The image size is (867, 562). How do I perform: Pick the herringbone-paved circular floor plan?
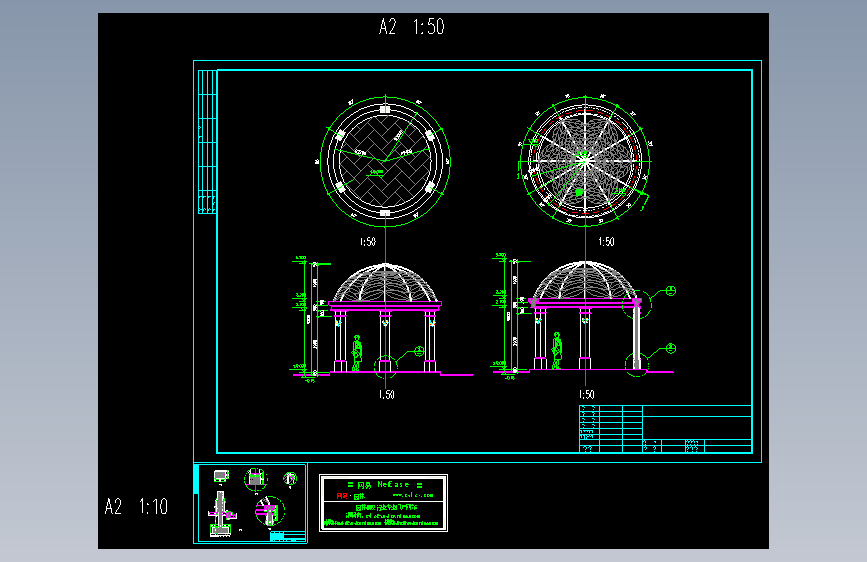point(385,161)
